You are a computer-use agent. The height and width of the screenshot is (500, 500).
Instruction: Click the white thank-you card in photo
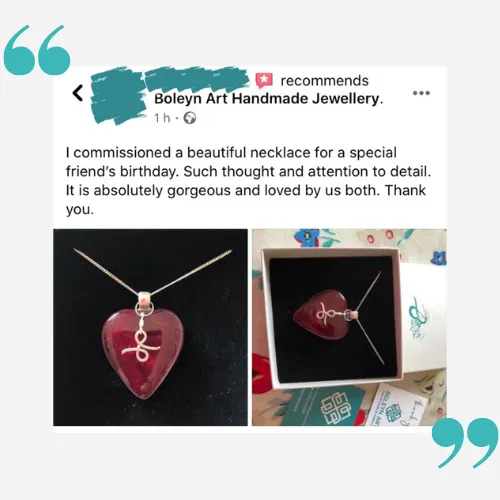(400, 407)
